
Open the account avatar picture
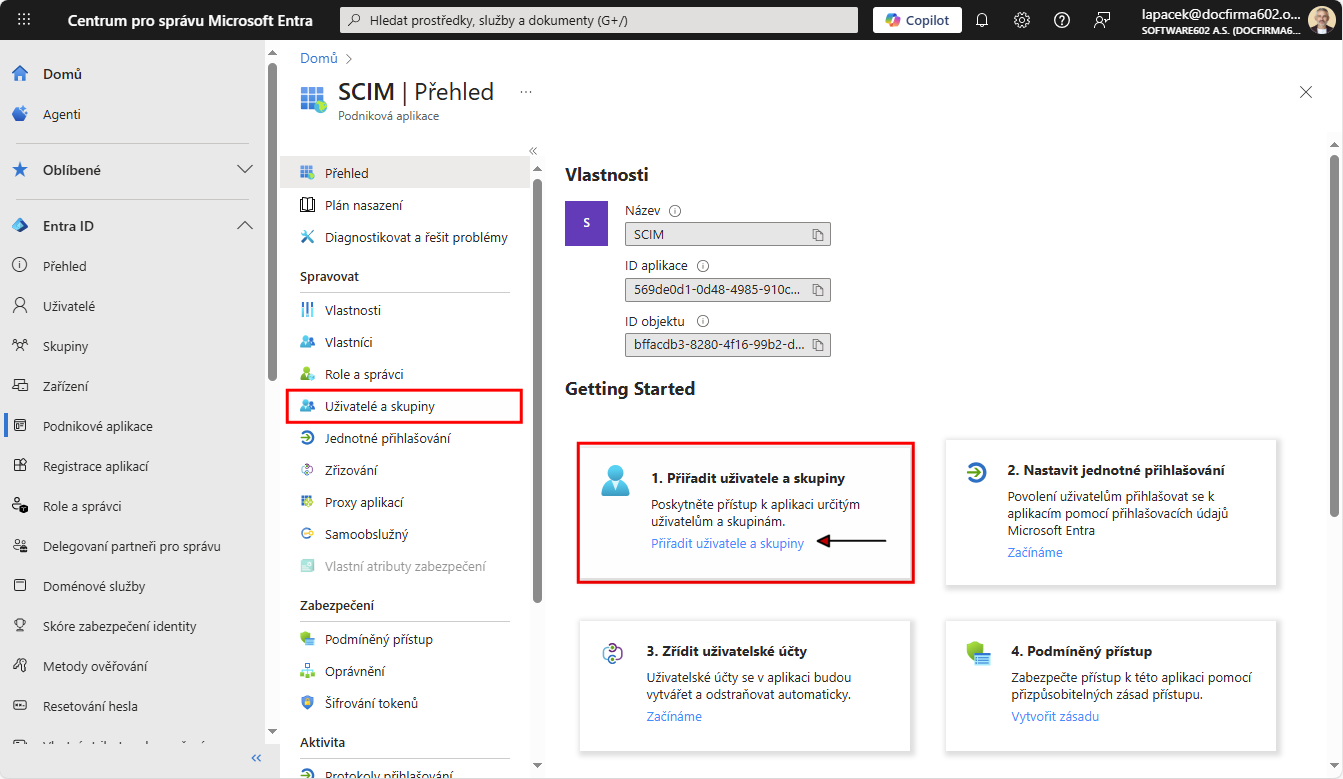coord(1321,20)
